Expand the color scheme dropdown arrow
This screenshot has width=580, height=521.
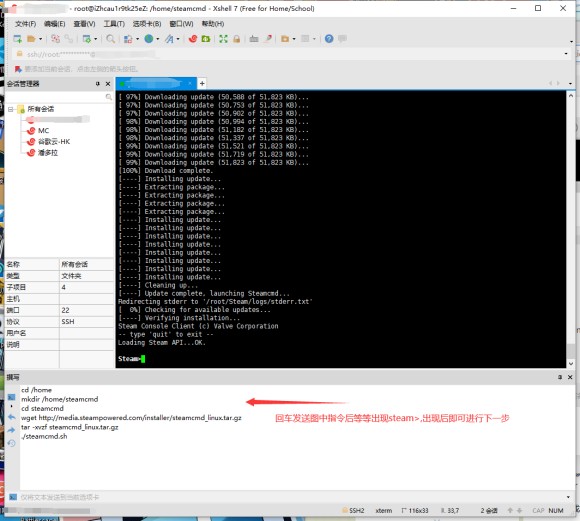pos(137,39)
